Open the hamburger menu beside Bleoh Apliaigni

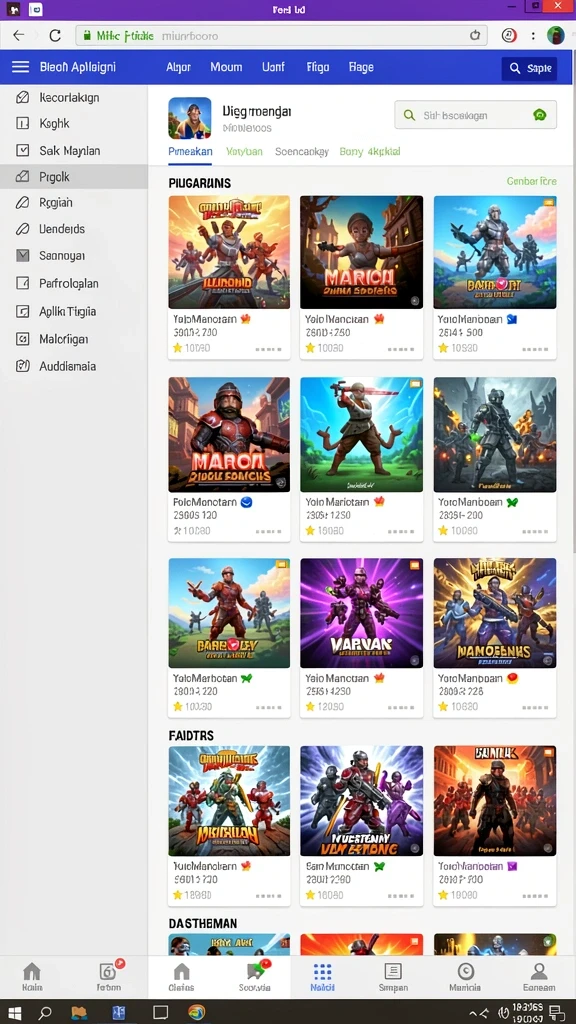coord(21,67)
